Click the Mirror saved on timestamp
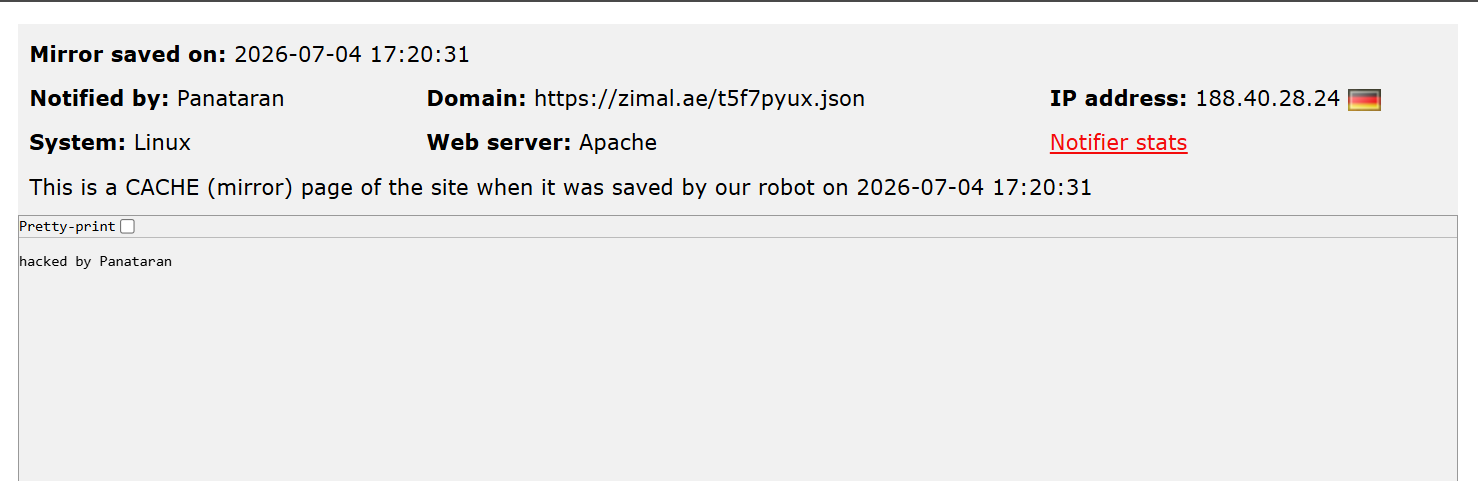1478x481 pixels. (352, 55)
